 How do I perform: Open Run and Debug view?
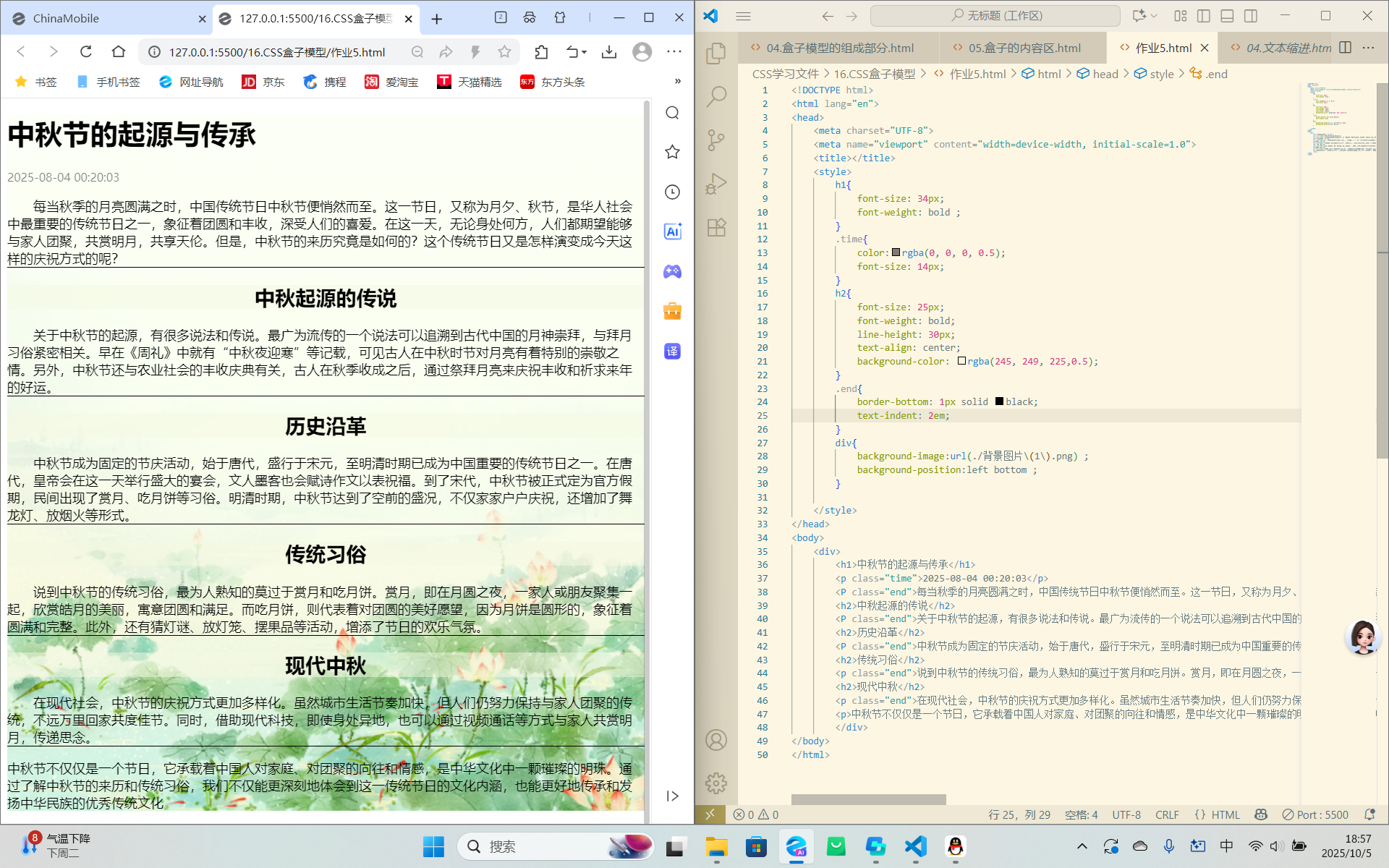(716, 184)
